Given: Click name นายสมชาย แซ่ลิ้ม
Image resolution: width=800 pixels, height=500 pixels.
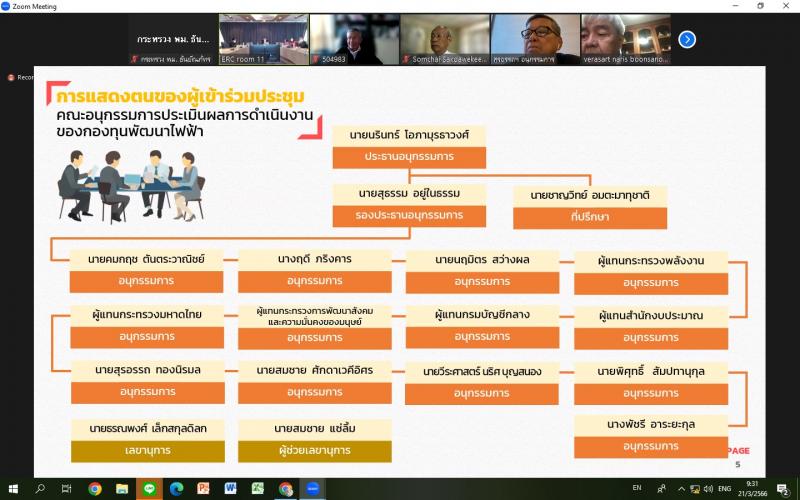Looking at the screenshot, I should click(x=315, y=429).
